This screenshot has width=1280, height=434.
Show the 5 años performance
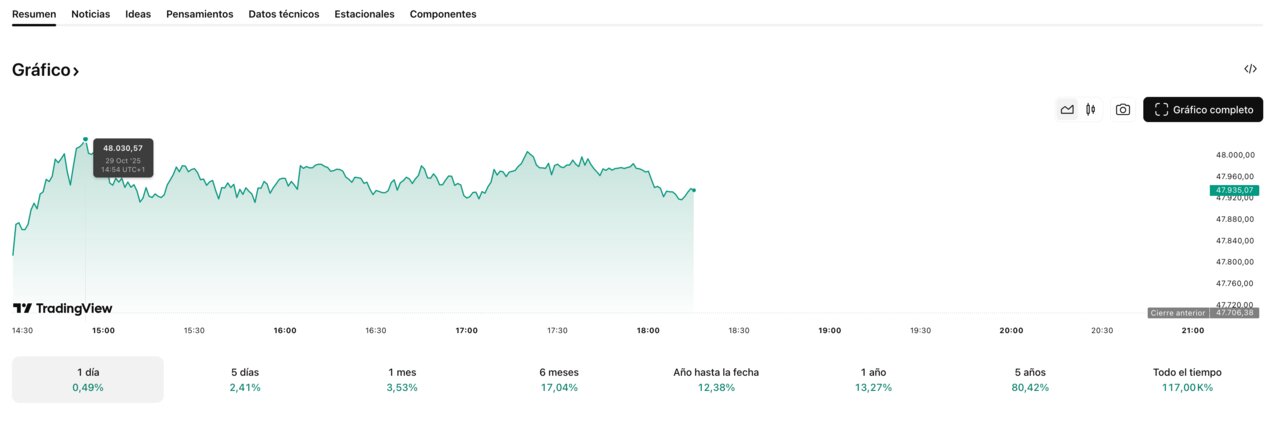[x=1030, y=380]
